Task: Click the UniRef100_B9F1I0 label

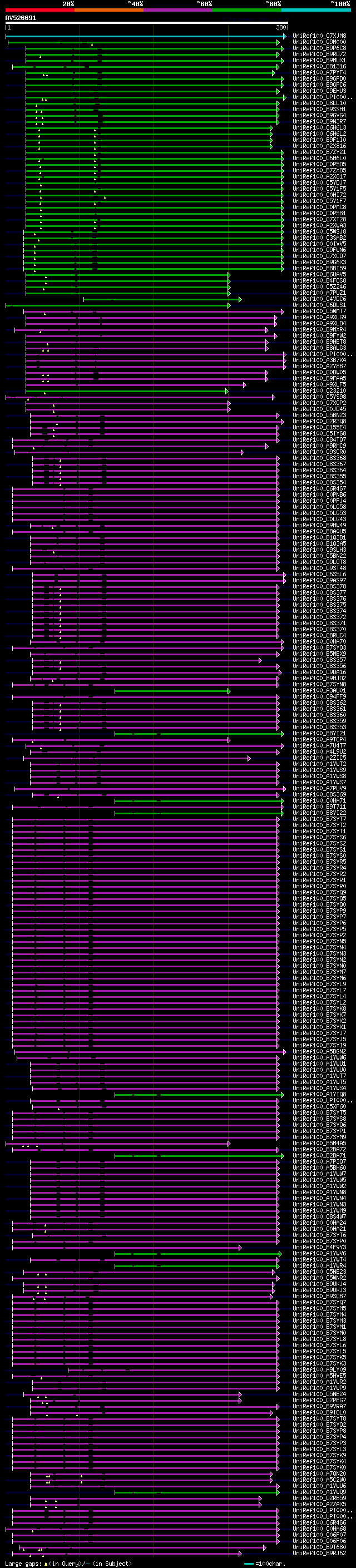Action: pos(319,140)
